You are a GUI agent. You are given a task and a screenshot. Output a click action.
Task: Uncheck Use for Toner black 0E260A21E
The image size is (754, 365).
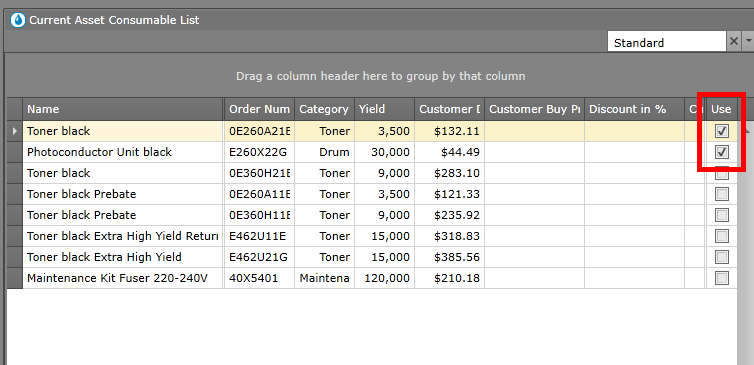click(721, 131)
